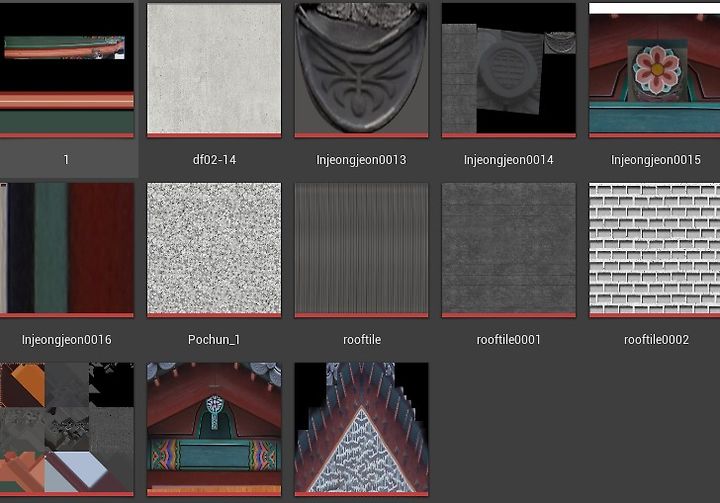This screenshot has height=503, width=720.
Task: Click the "Injeongjeon0013" asset name
Action: click(x=361, y=160)
